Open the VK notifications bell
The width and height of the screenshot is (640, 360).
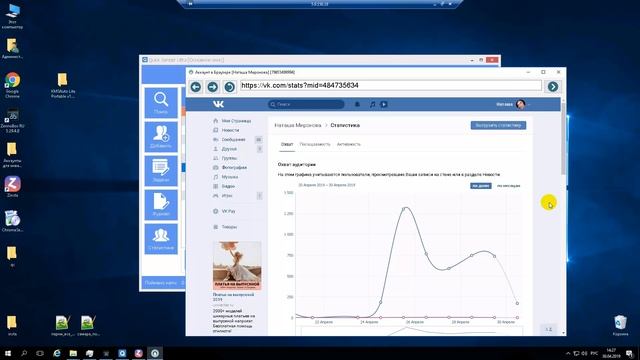[357, 104]
